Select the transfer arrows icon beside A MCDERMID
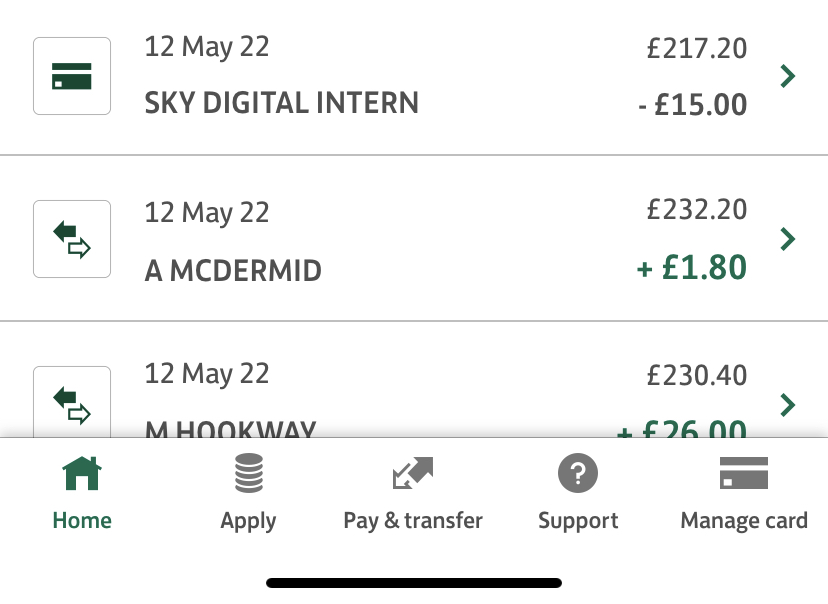The image size is (828, 604). [71, 238]
